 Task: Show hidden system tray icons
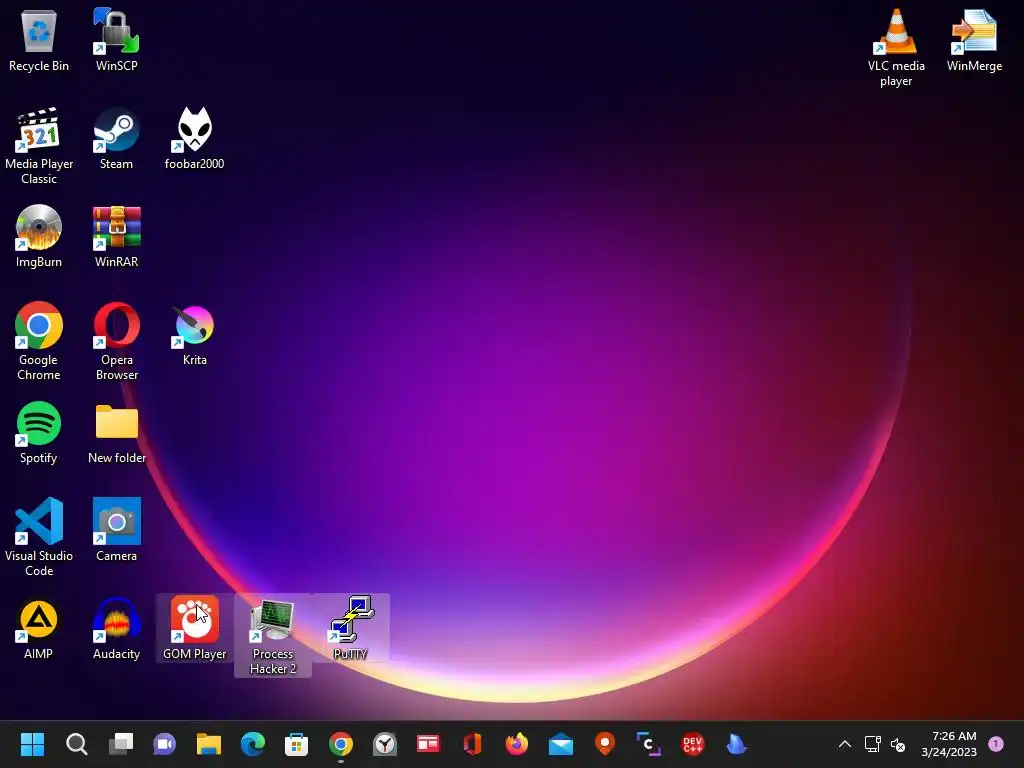tap(844, 744)
